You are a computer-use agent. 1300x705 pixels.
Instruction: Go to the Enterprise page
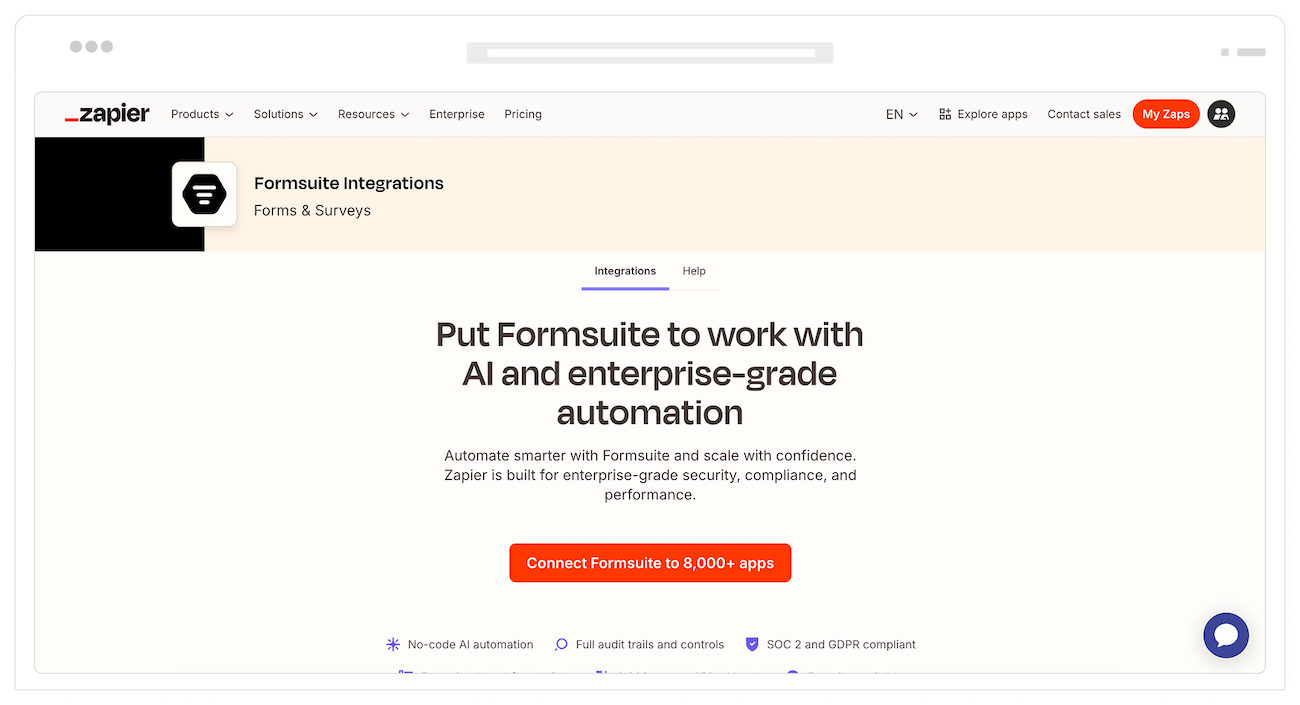coord(457,114)
